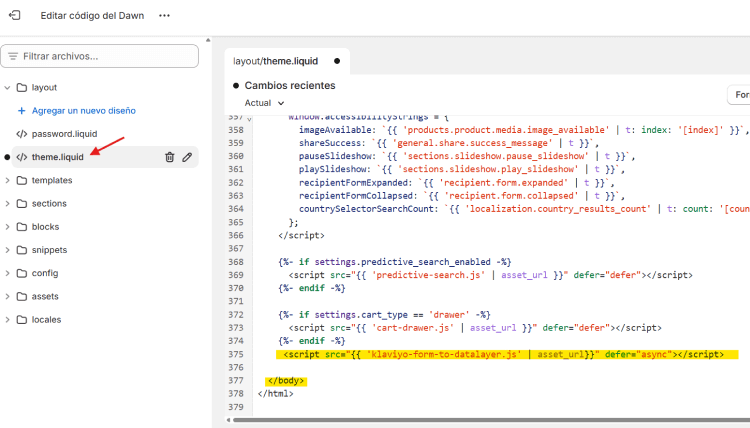Expand the blocks folder chevron
The width and height of the screenshot is (750, 428).
point(7,227)
